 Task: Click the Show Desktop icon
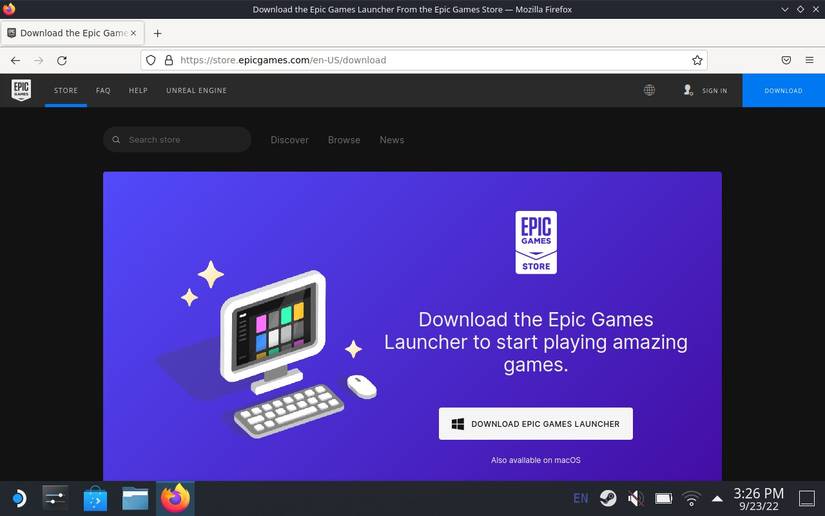pyautogui.click(x=807, y=498)
